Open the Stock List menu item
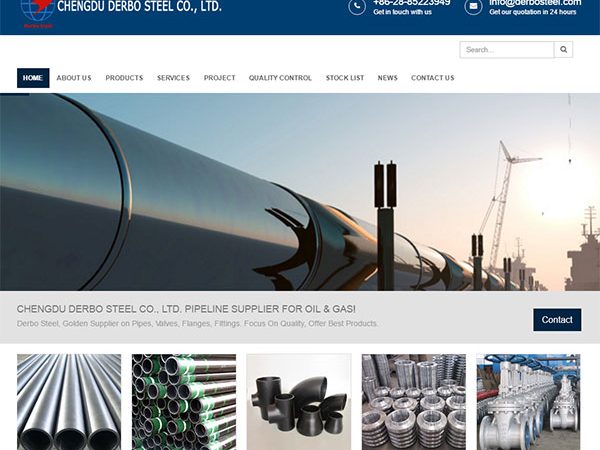This screenshot has height=450, width=600. [x=345, y=78]
